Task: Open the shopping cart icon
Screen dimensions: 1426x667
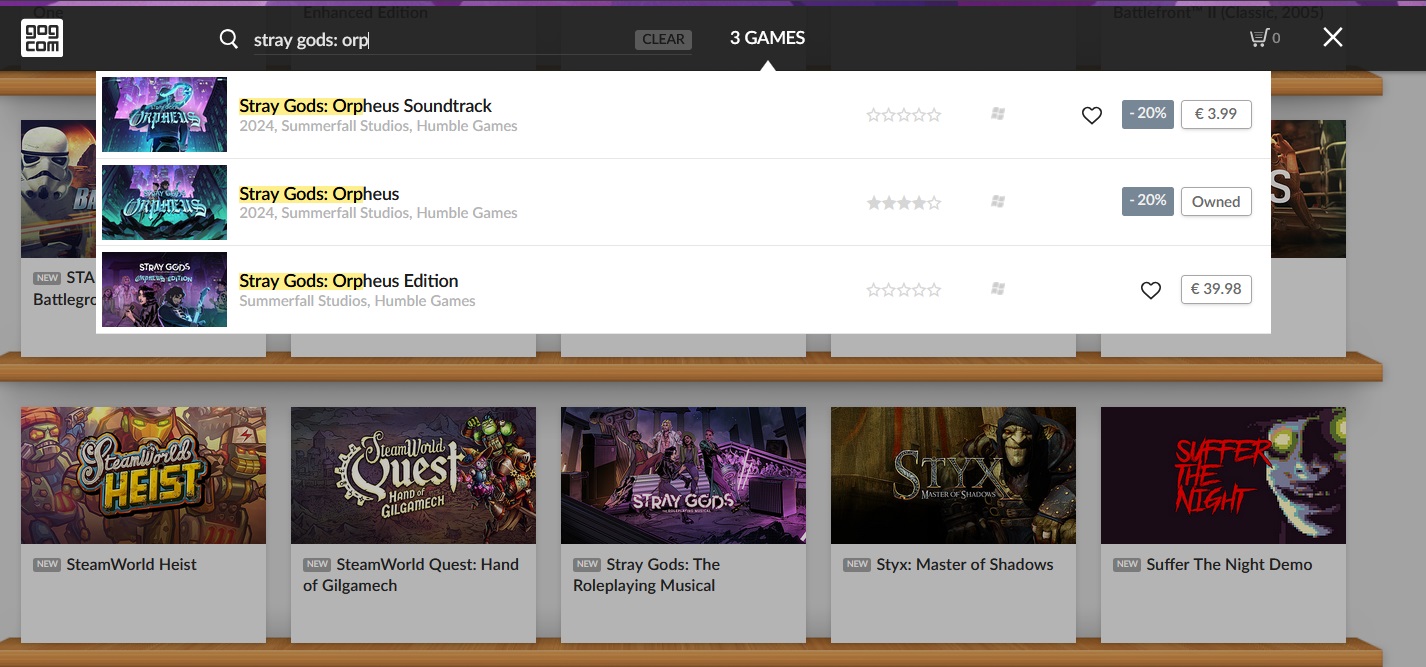Action: point(1259,38)
